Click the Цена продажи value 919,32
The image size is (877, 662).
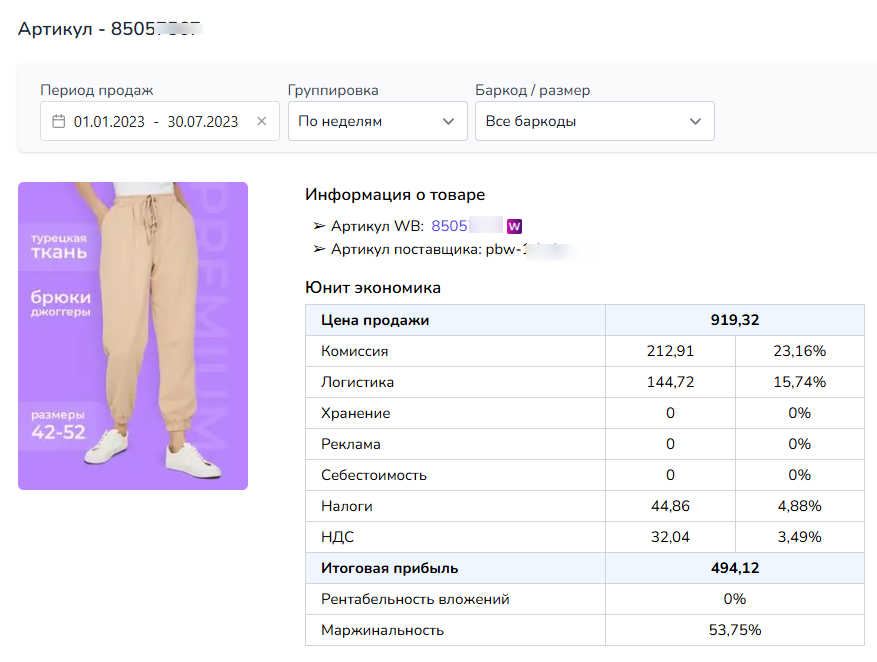[x=734, y=320]
